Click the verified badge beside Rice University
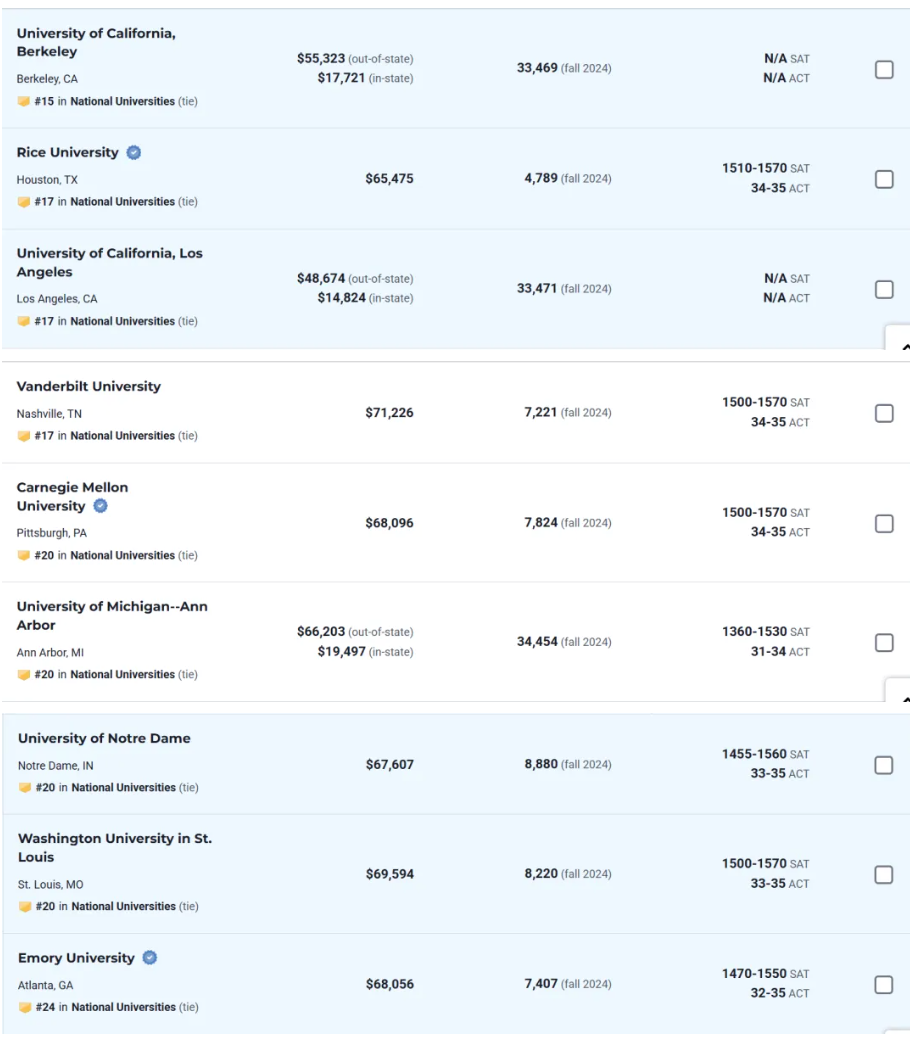The image size is (910, 1041). (x=134, y=153)
